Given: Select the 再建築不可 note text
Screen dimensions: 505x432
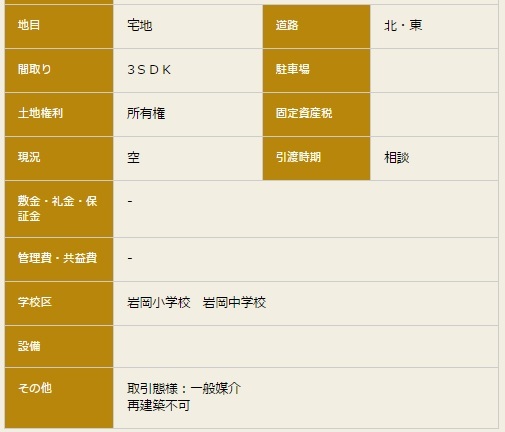Looking at the screenshot, I should click(x=159, y=406).
